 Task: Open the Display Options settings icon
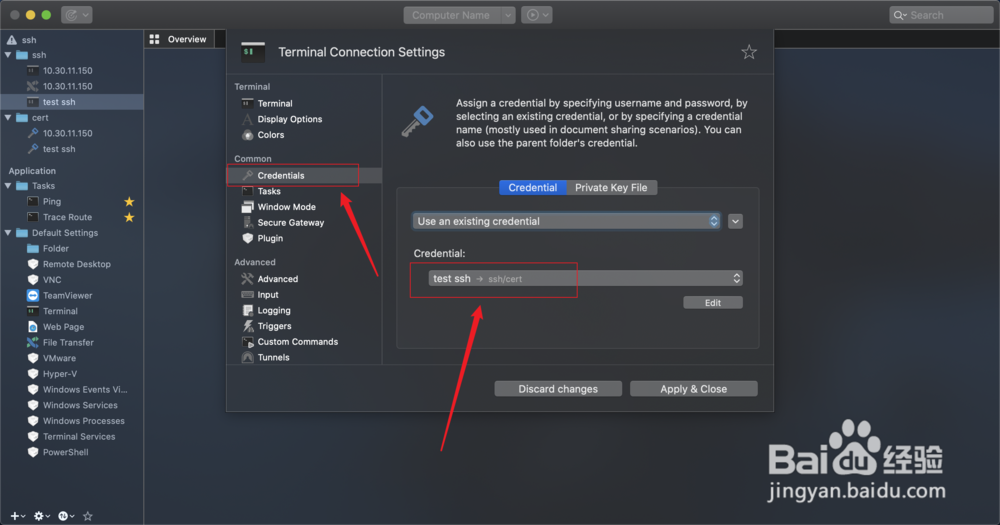click(247, 119)
